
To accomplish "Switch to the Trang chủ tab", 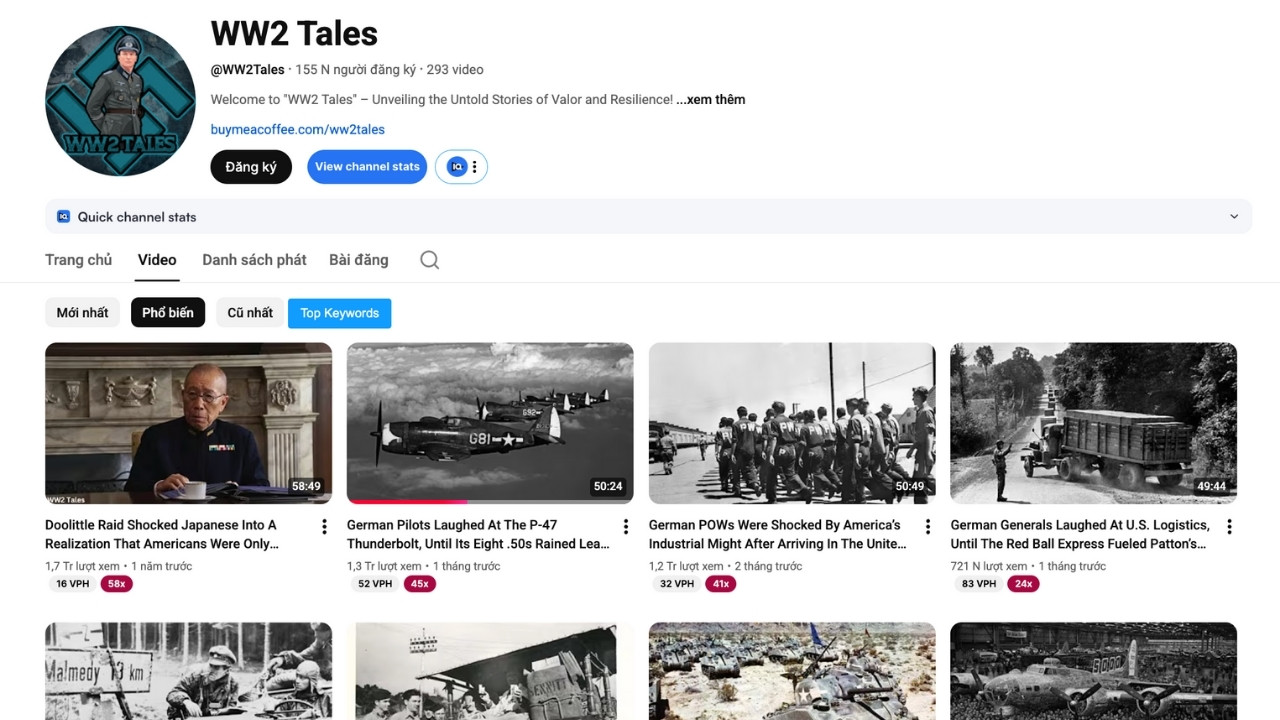I will [x=78, y=259].
